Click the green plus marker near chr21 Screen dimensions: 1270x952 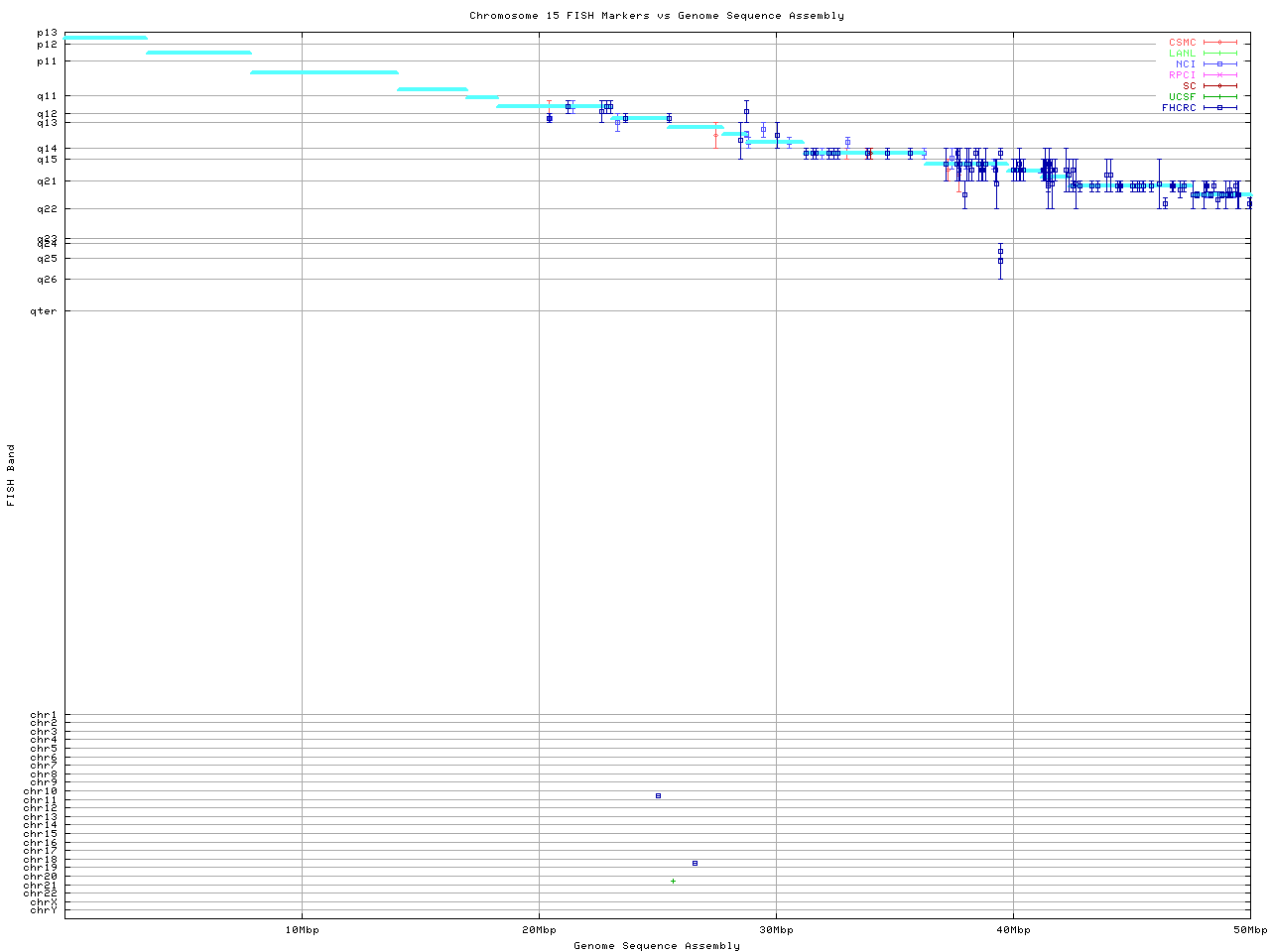673,881
